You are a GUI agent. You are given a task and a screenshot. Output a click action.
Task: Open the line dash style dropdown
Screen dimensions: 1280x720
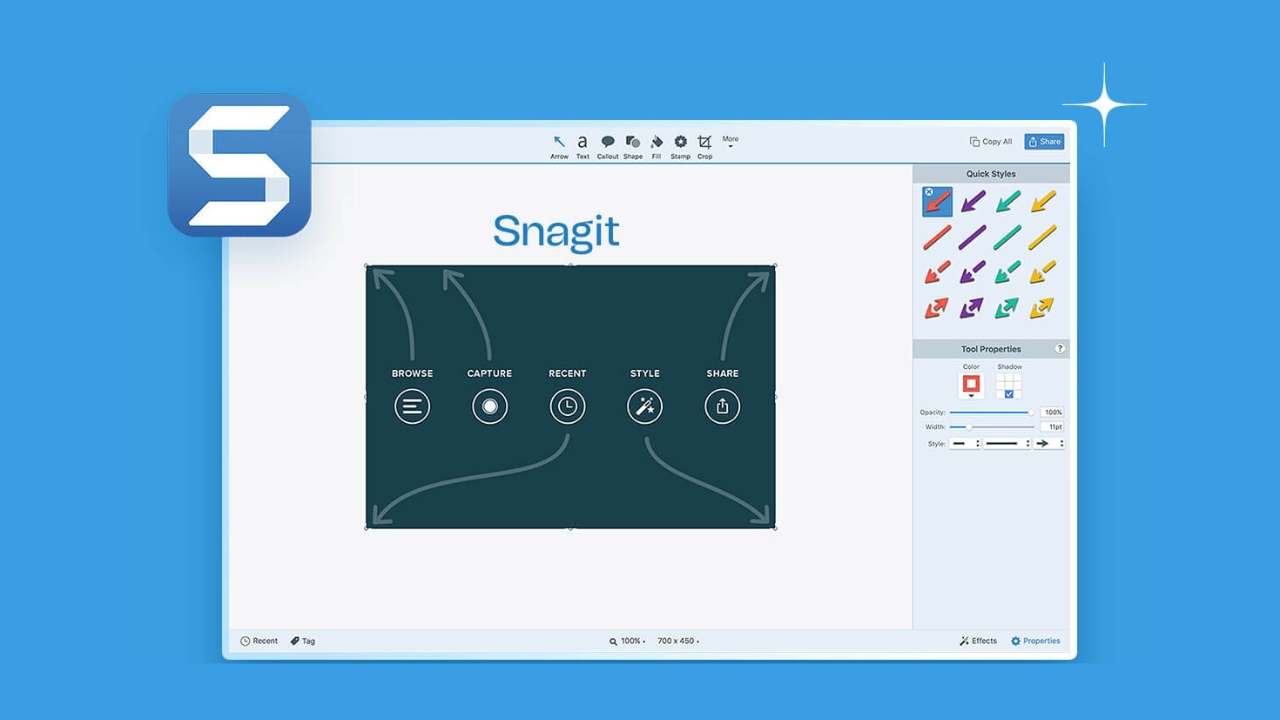(1006, 443)
